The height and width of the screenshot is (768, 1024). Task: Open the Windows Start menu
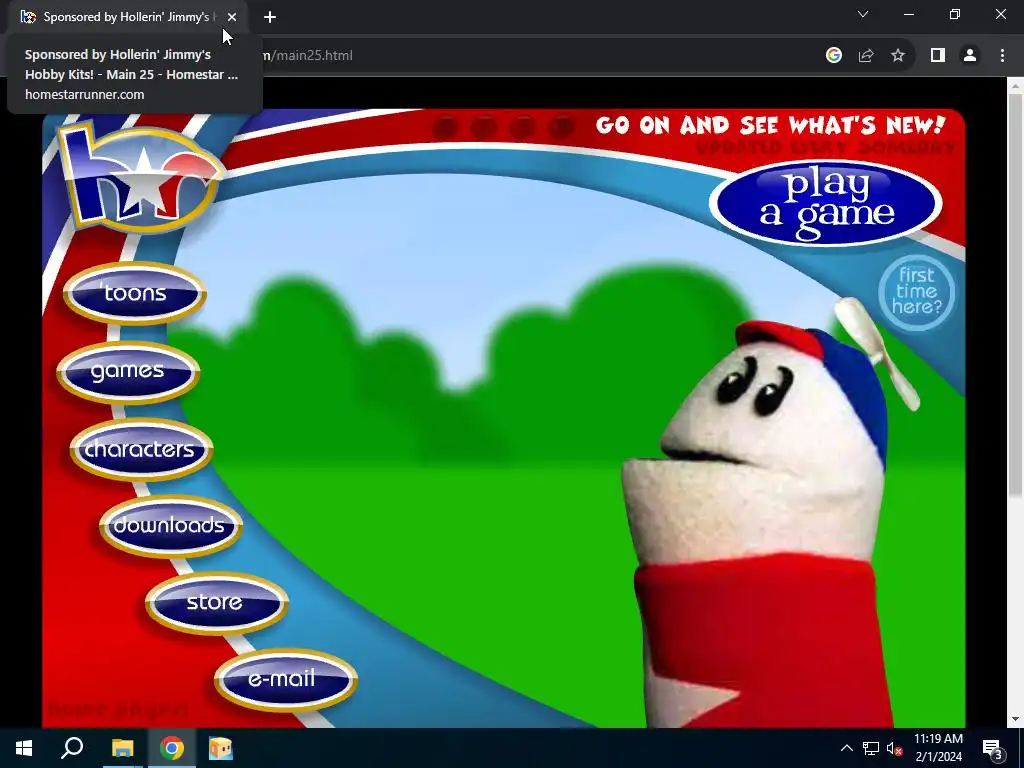pyautogui.click(x=24, y=748)
